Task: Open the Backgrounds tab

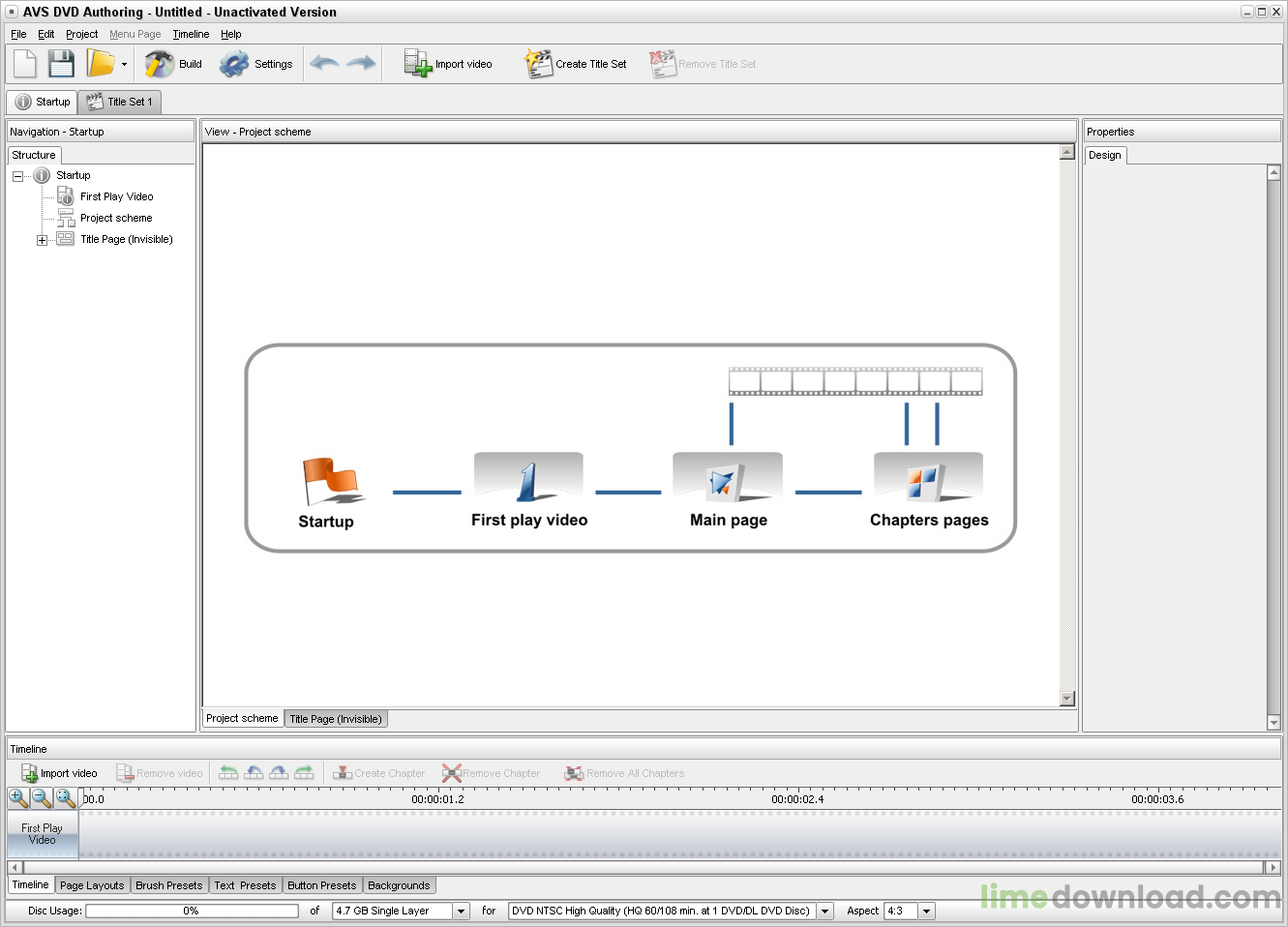Action: [399, 885]
